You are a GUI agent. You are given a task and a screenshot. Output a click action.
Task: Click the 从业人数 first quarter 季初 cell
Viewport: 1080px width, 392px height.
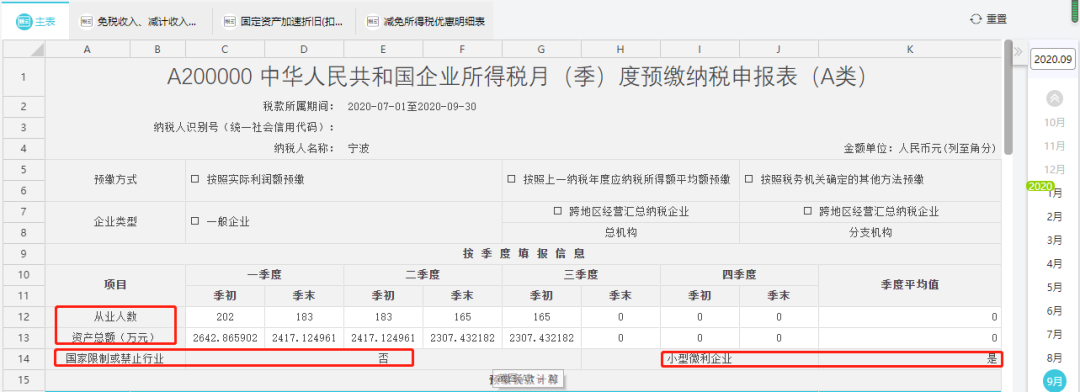pos(225,317)
